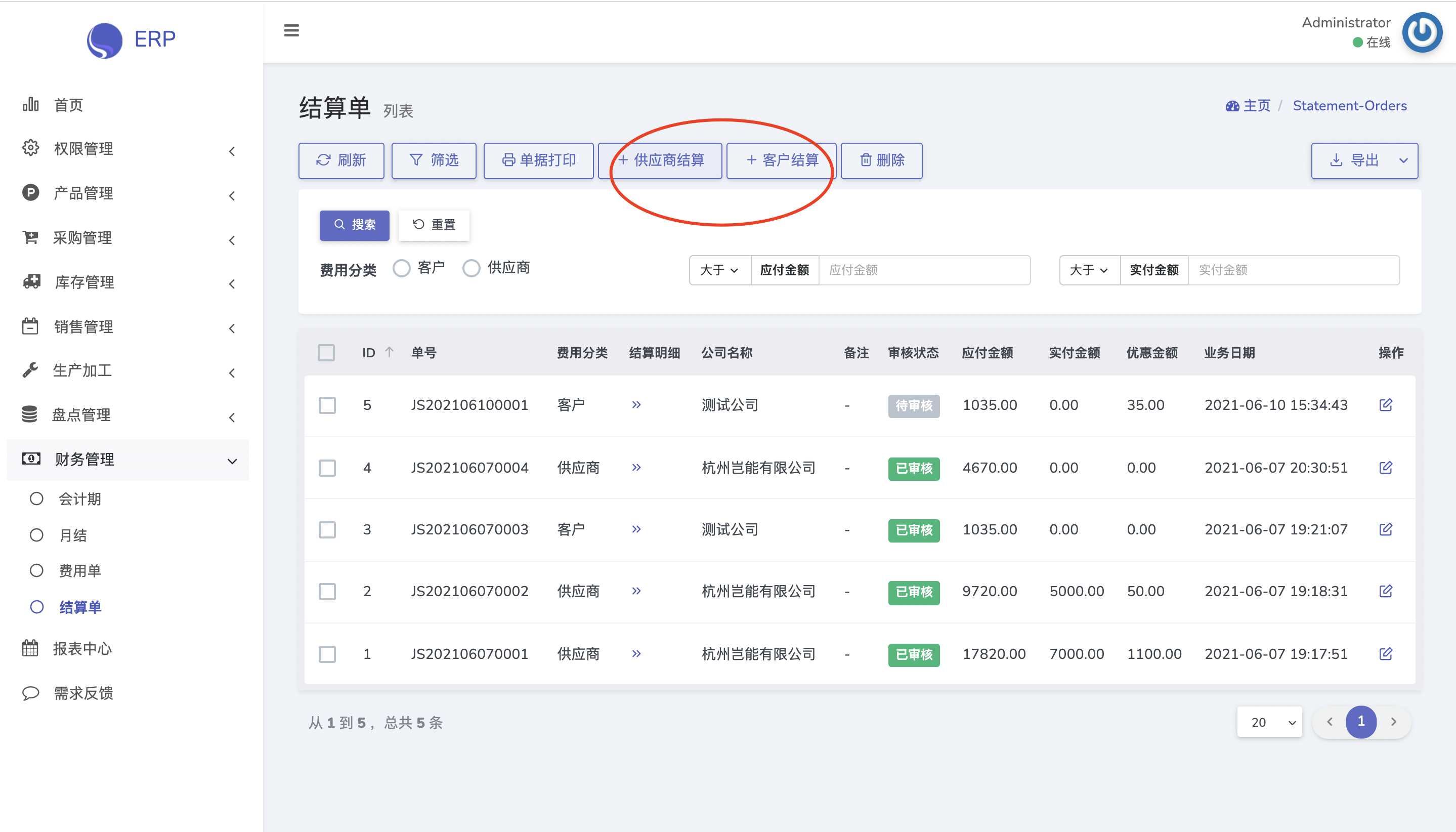The width and height of the screenshot is (1456, 832).
Task: Click edit icon for order JS202106070001
Action: (x=1386, y=653)
